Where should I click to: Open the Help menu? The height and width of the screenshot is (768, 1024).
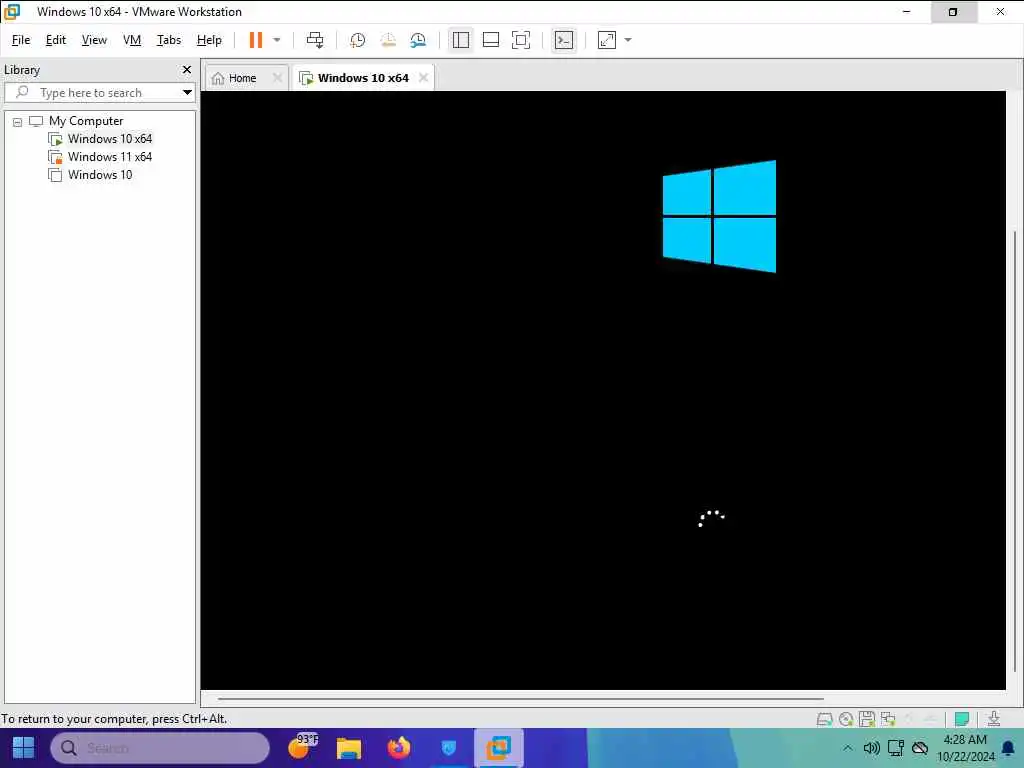tap(209, 40)
